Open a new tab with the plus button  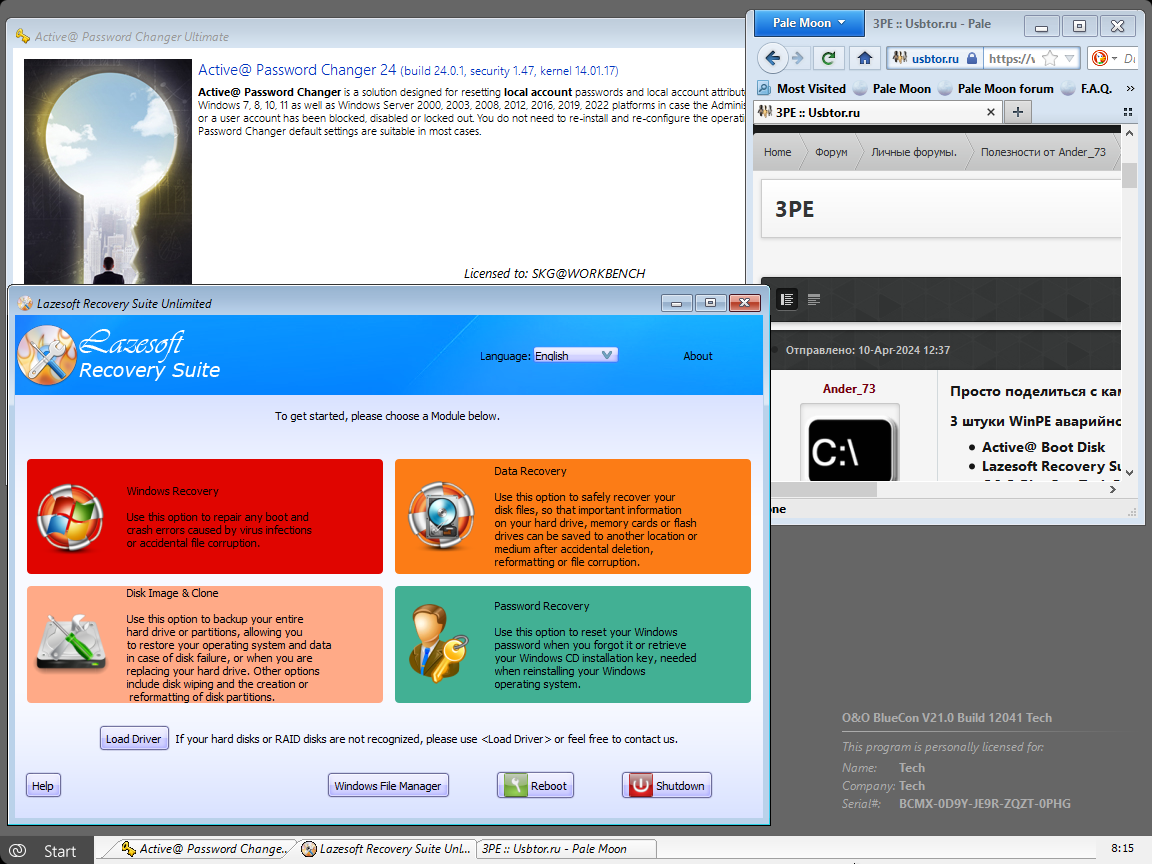[x=1018, y=112]
